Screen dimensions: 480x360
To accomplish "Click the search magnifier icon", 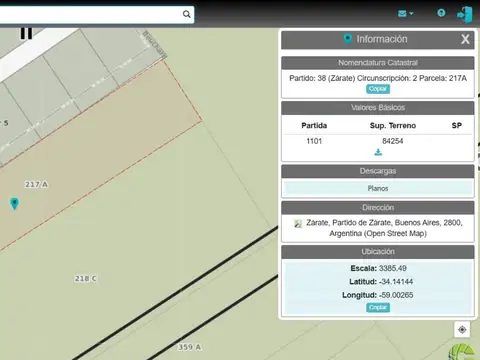I will point(186,14).
